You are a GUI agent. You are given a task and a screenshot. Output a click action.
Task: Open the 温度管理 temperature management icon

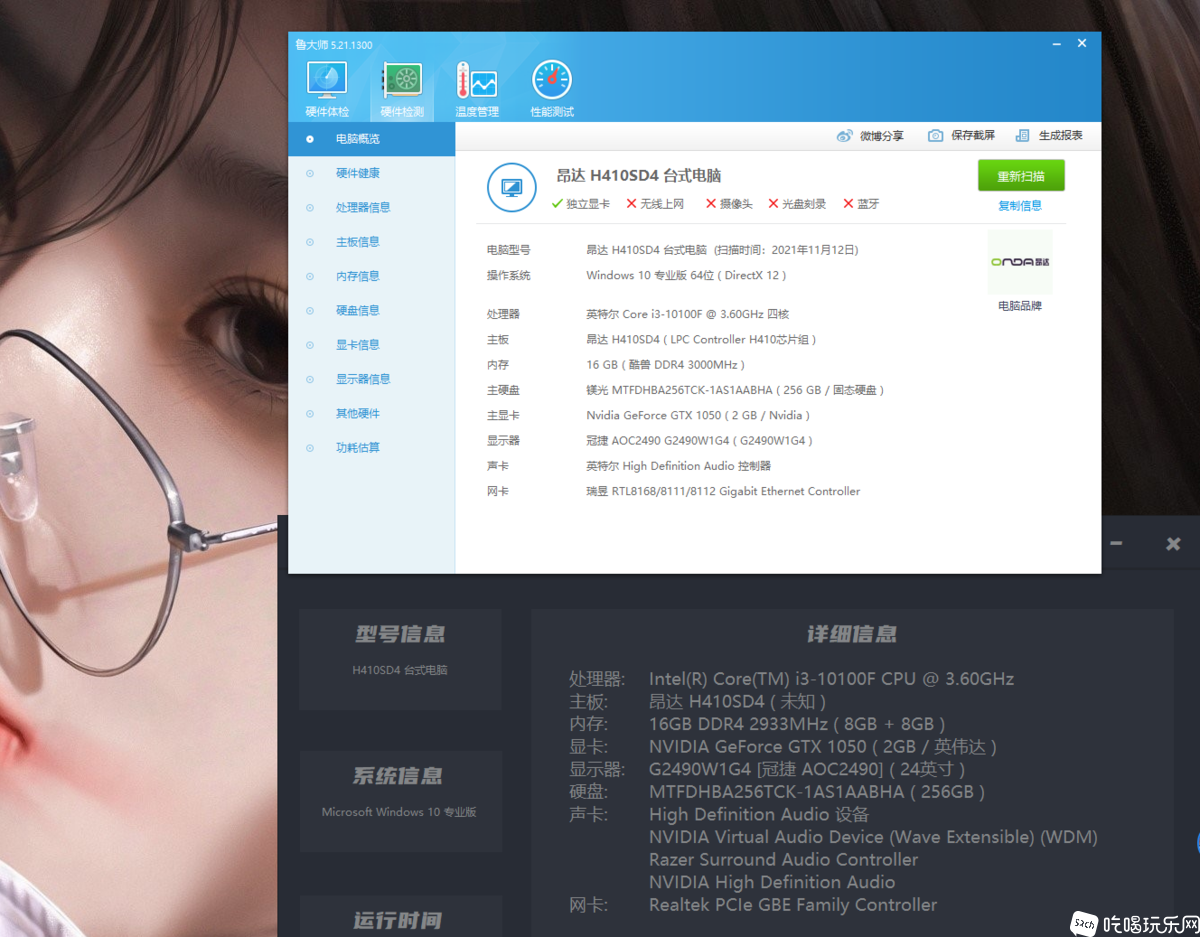pyautogui.click(x=477, y=80)
